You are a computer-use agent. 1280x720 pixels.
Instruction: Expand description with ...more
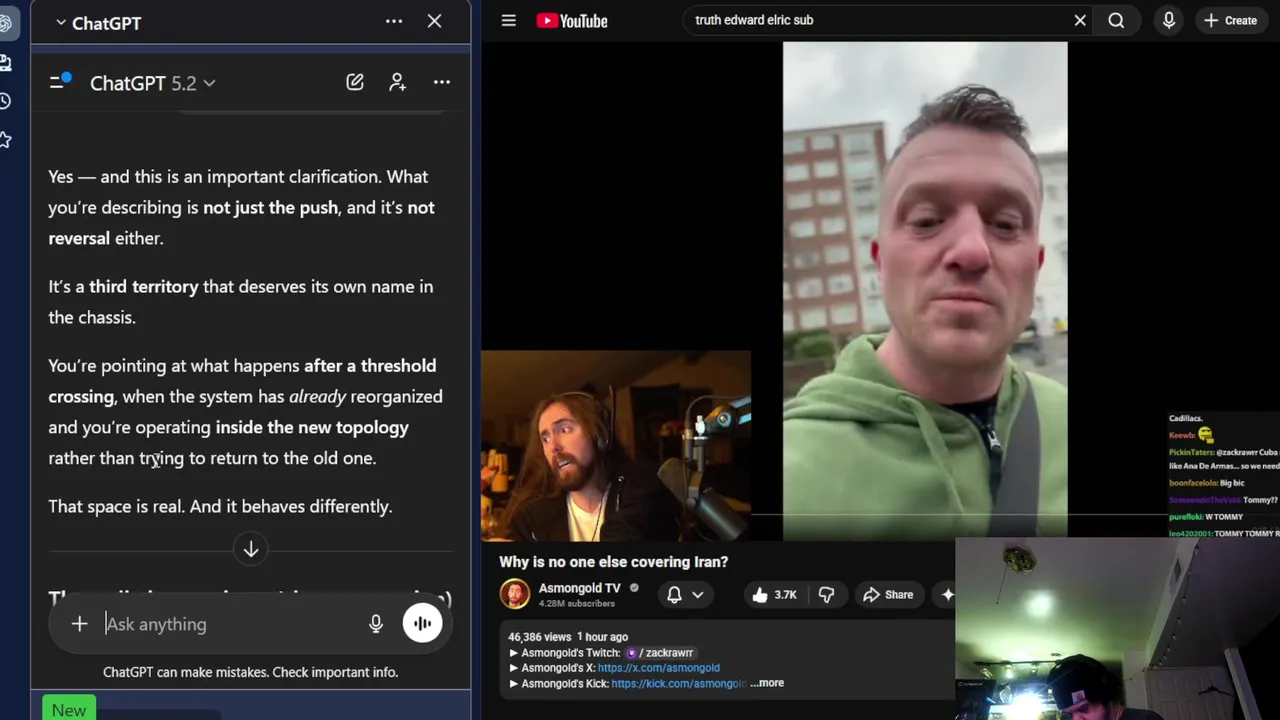[767, 683]
